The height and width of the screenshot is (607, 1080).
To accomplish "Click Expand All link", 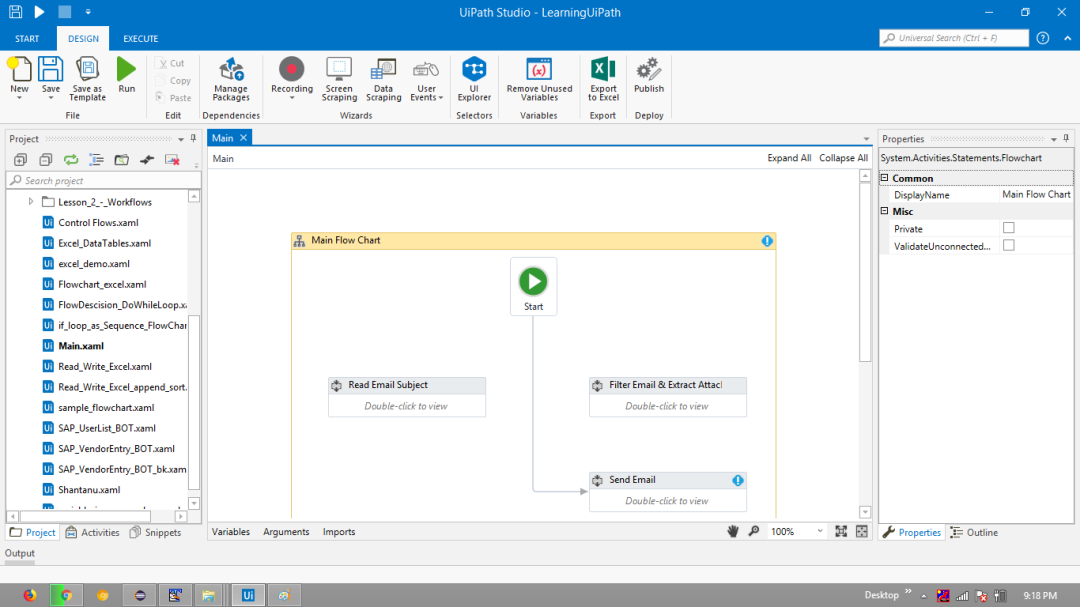I will 789,158.
